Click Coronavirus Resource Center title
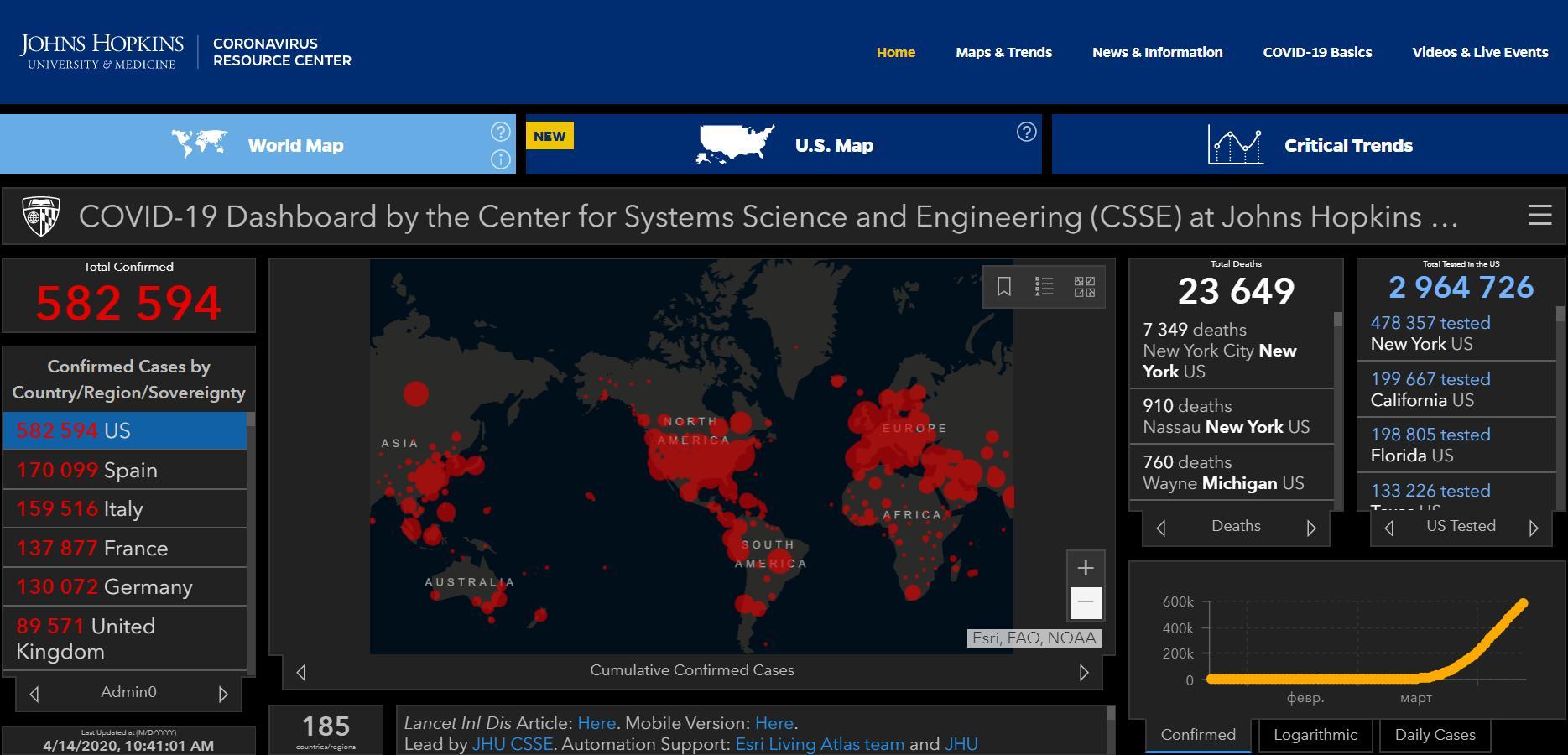Viewport: 1568px width, 755px height. pos(282,52)
